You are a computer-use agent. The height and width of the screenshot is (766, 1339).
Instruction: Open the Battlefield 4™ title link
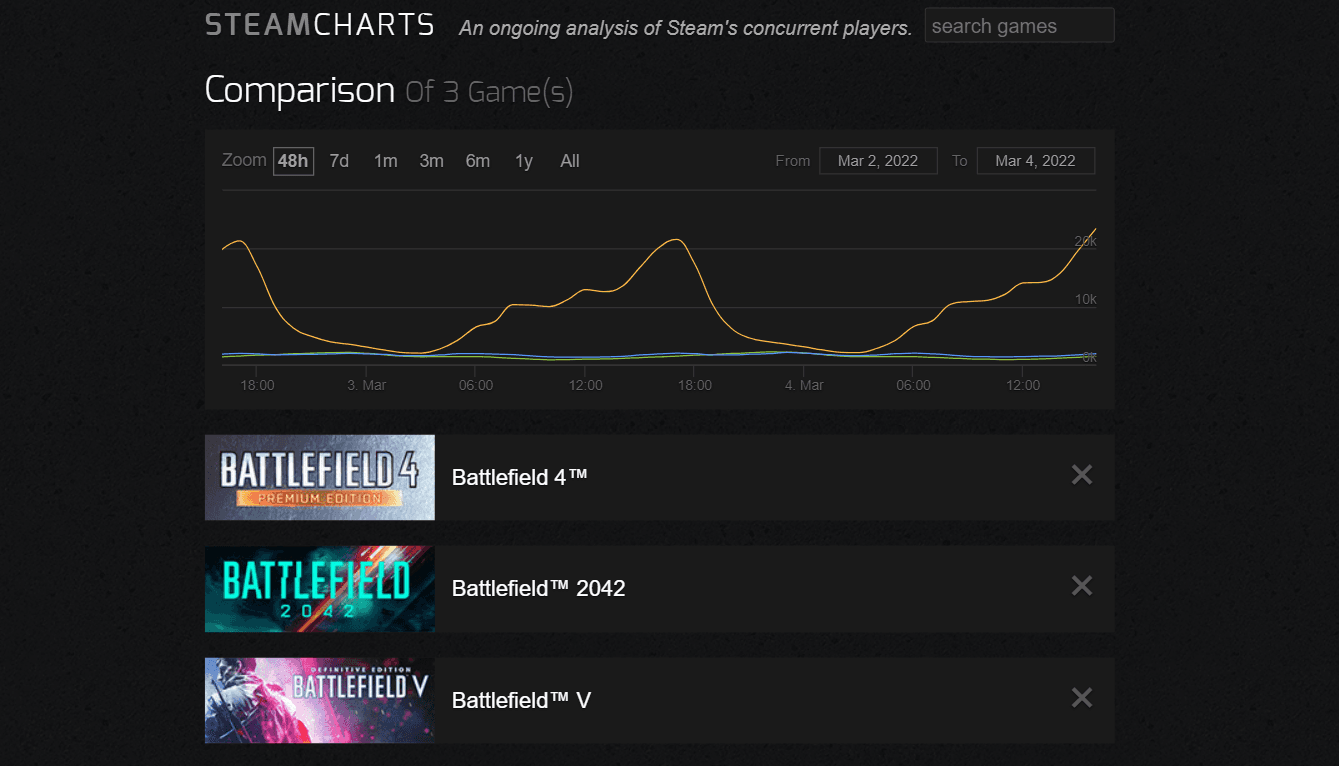pyautogui.click(x=519, y=477)
